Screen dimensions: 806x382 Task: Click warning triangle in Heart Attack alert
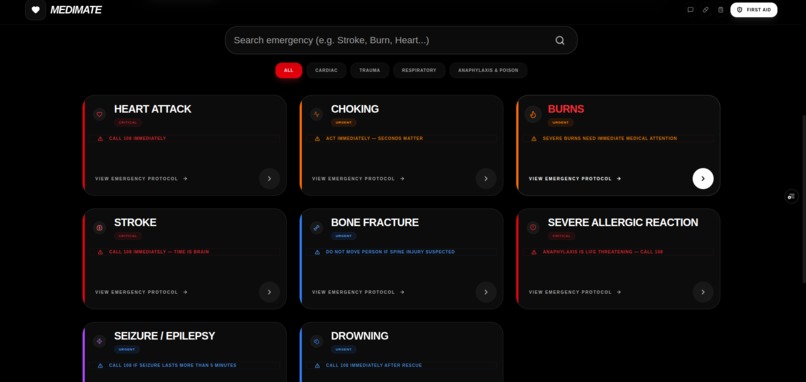pyautogui.click(x=100, y=139)
